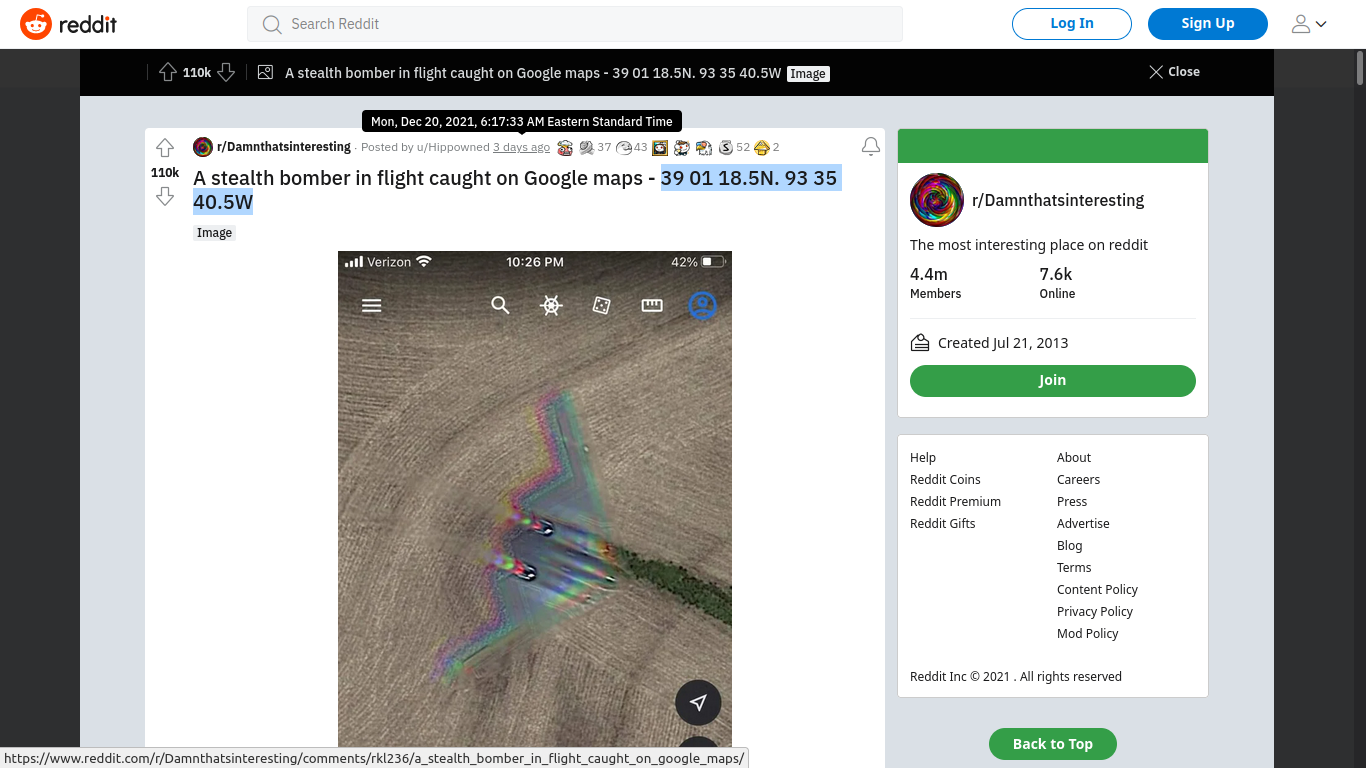Click the '3 days ago' timestamp
The image size is (1366, 768).
(521, 147)
